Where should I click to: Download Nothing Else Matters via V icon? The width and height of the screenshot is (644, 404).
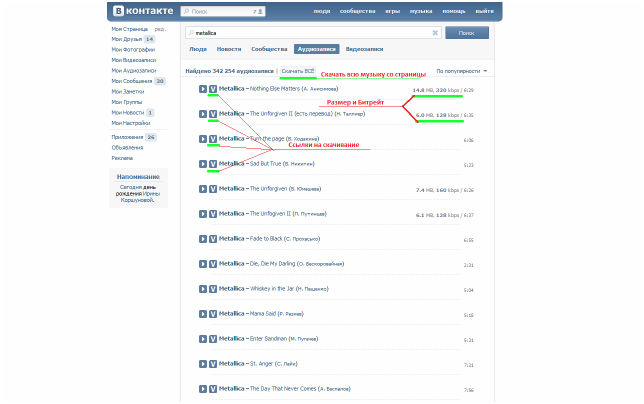pos(213,89)
